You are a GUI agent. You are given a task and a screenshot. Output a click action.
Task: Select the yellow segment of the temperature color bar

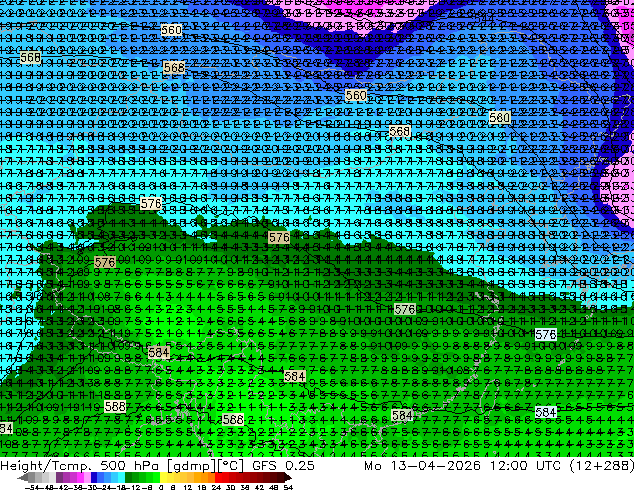tap(163, 478)
